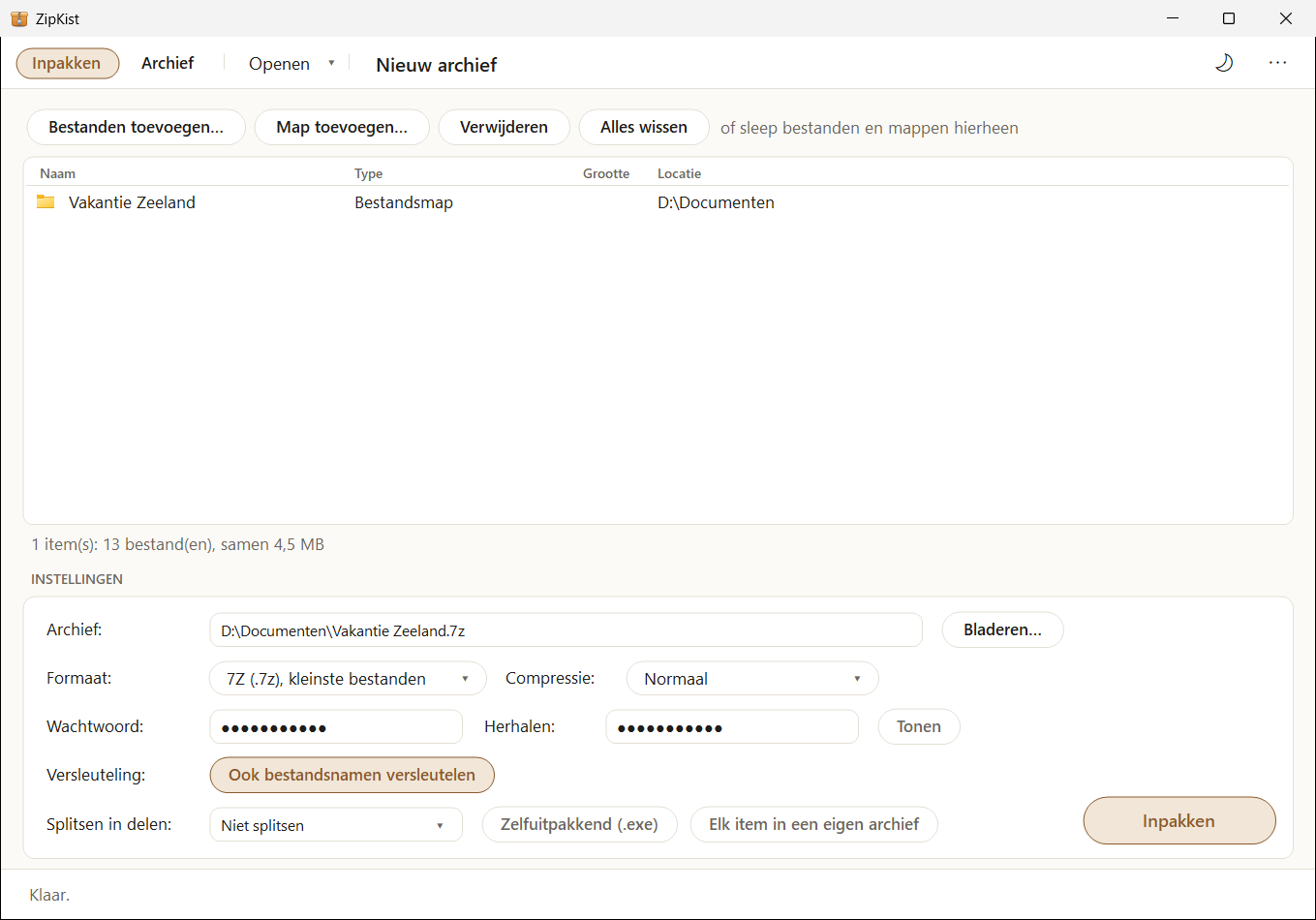
Task: Start packing with the large Inpakken button
Action: click(1178, 821)
